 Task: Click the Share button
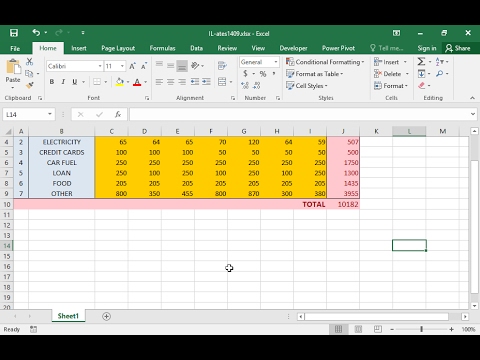(458, 48)
